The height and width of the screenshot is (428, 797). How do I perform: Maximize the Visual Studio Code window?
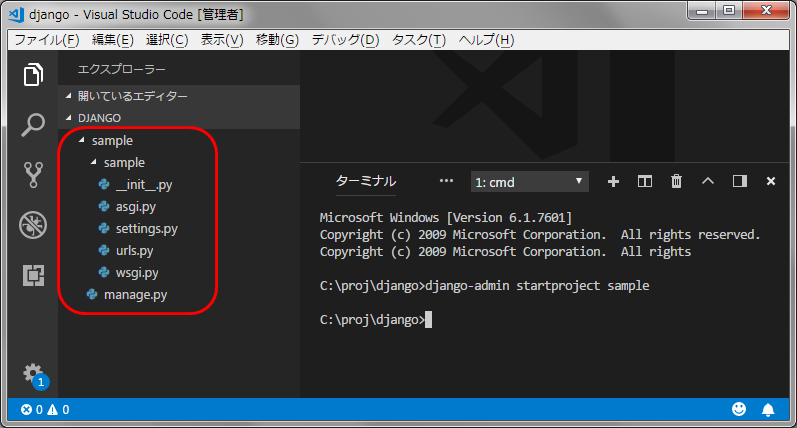point(729,10)
